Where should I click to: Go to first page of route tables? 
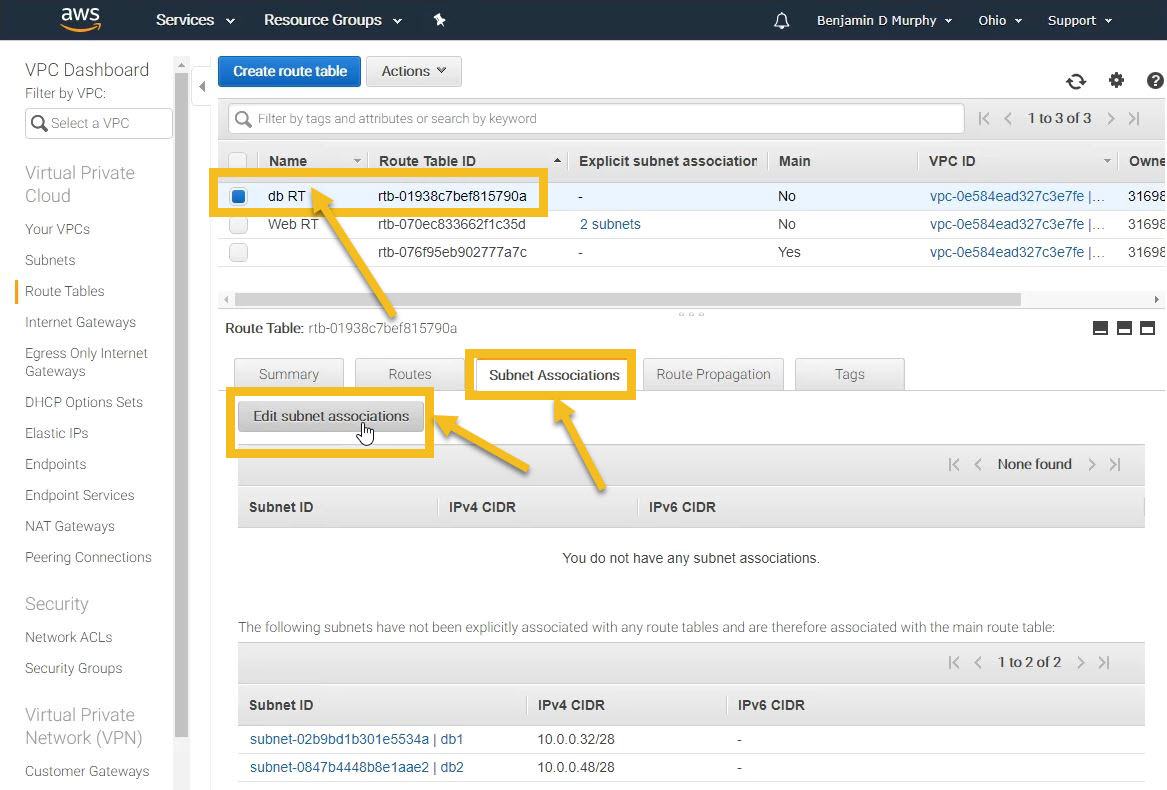point(984,118)
